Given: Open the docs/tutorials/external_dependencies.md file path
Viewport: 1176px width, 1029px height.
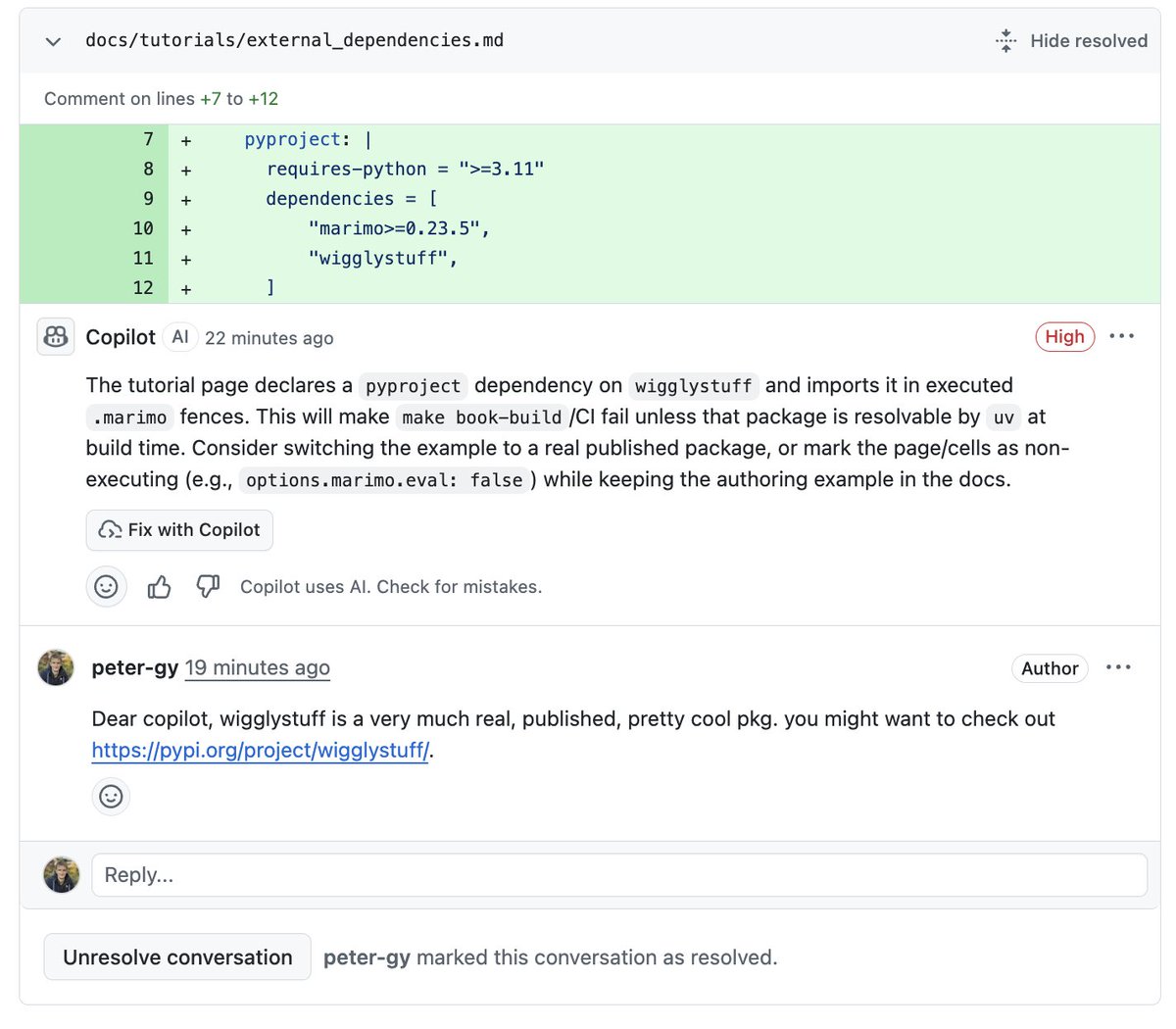Looking at the screenshot, I should pyautogui.click(x=295, y=40).
